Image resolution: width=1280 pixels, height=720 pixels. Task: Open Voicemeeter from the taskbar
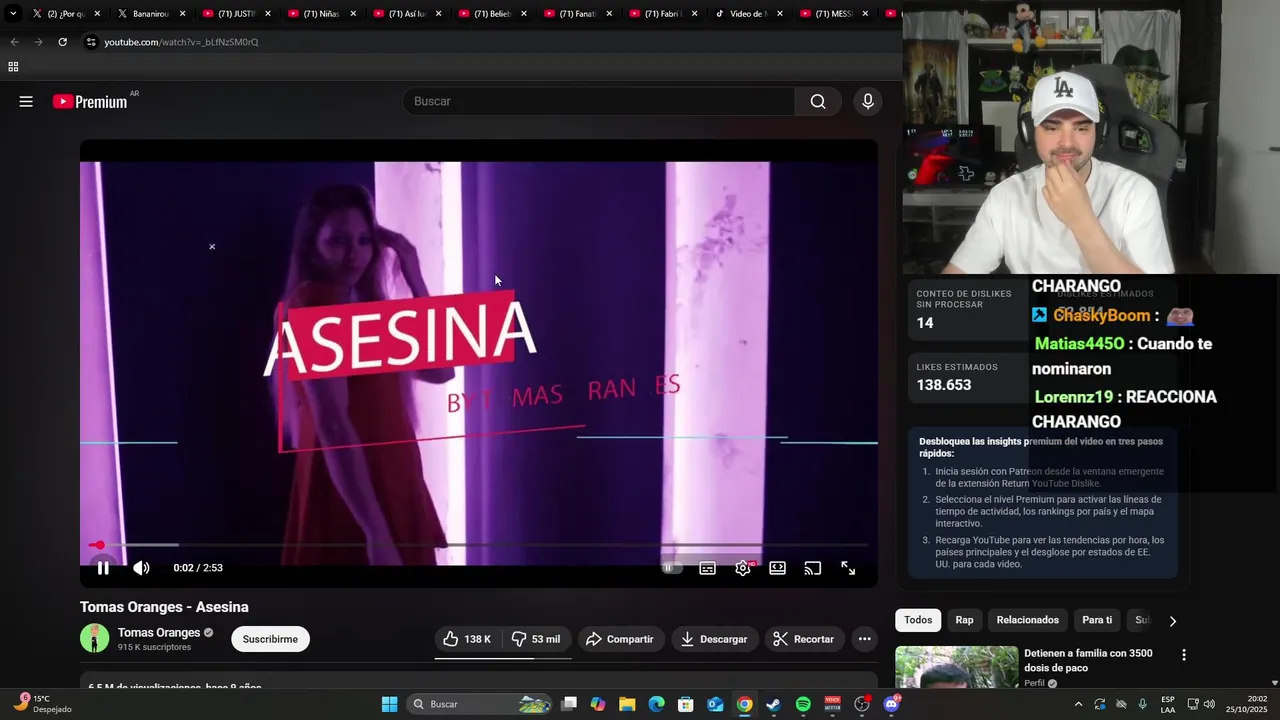(x=832, y=704)
